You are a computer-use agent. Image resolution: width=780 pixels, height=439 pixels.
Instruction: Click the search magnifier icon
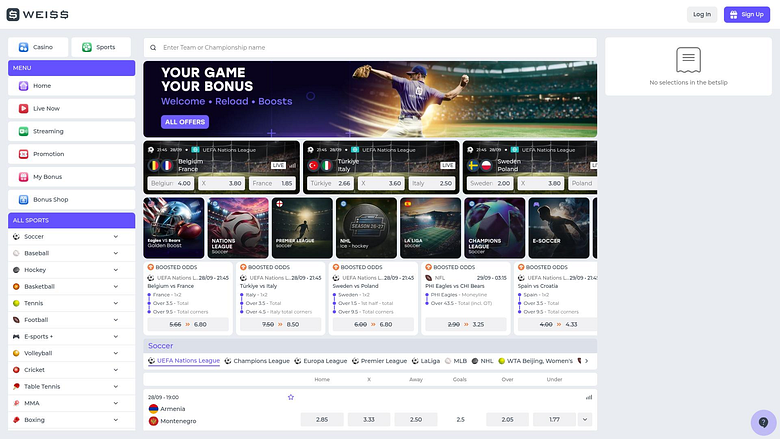click(153, 48)
